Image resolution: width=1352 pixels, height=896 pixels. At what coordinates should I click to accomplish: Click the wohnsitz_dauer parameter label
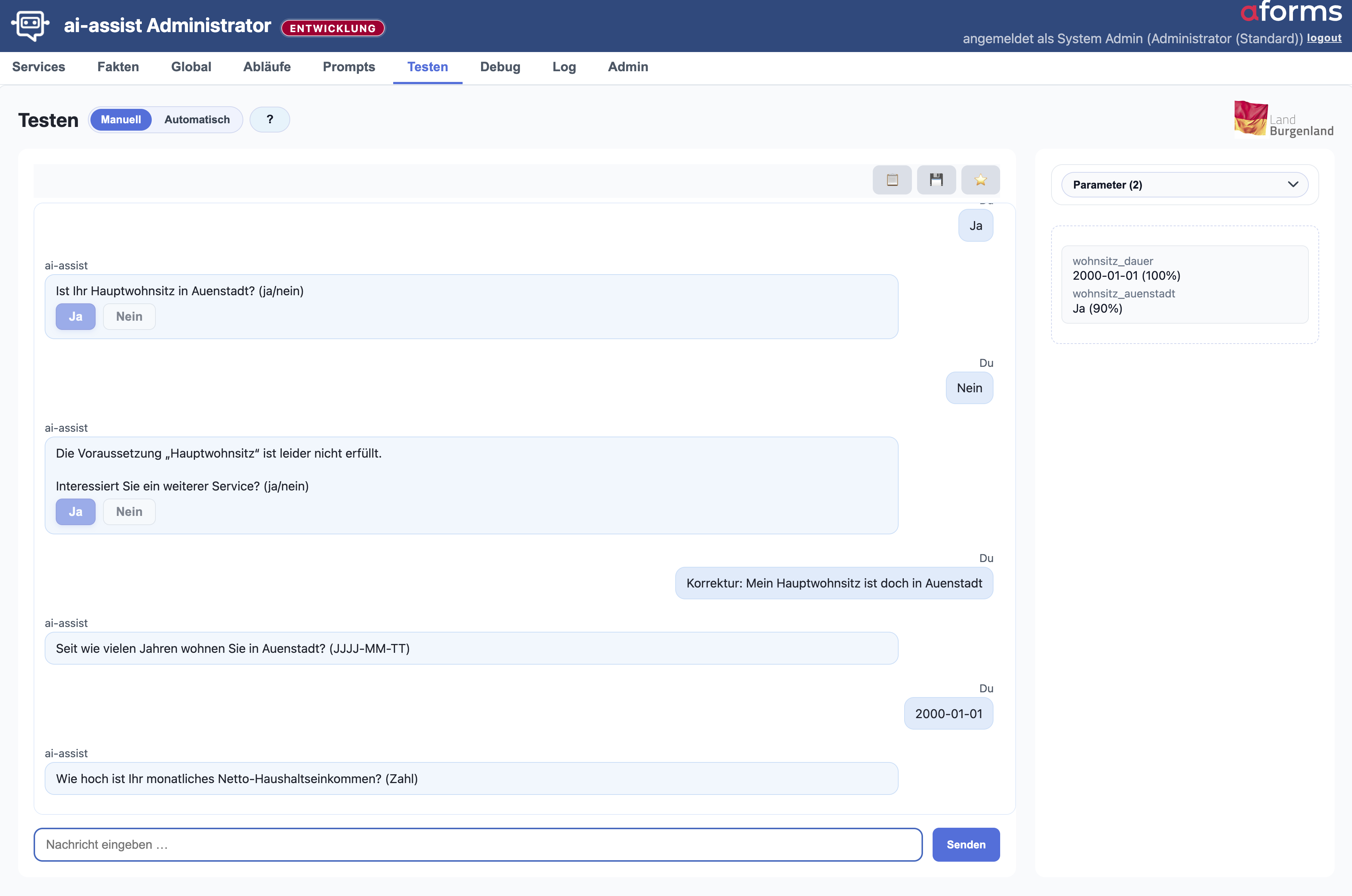pyautogui.click(x=1112, y=261)
